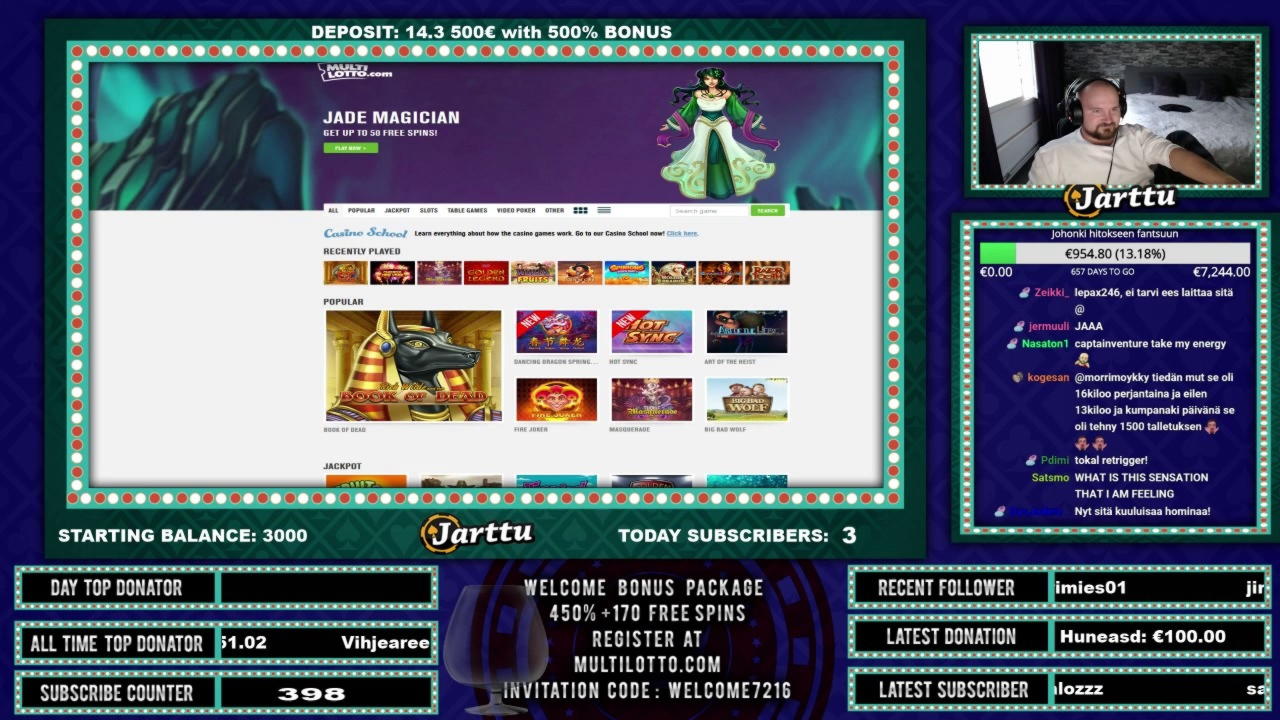Image resolution: width=1280 pixels, height=720 pixels.
Task: Click the Fire Joker caption
Action: point(531,430)
